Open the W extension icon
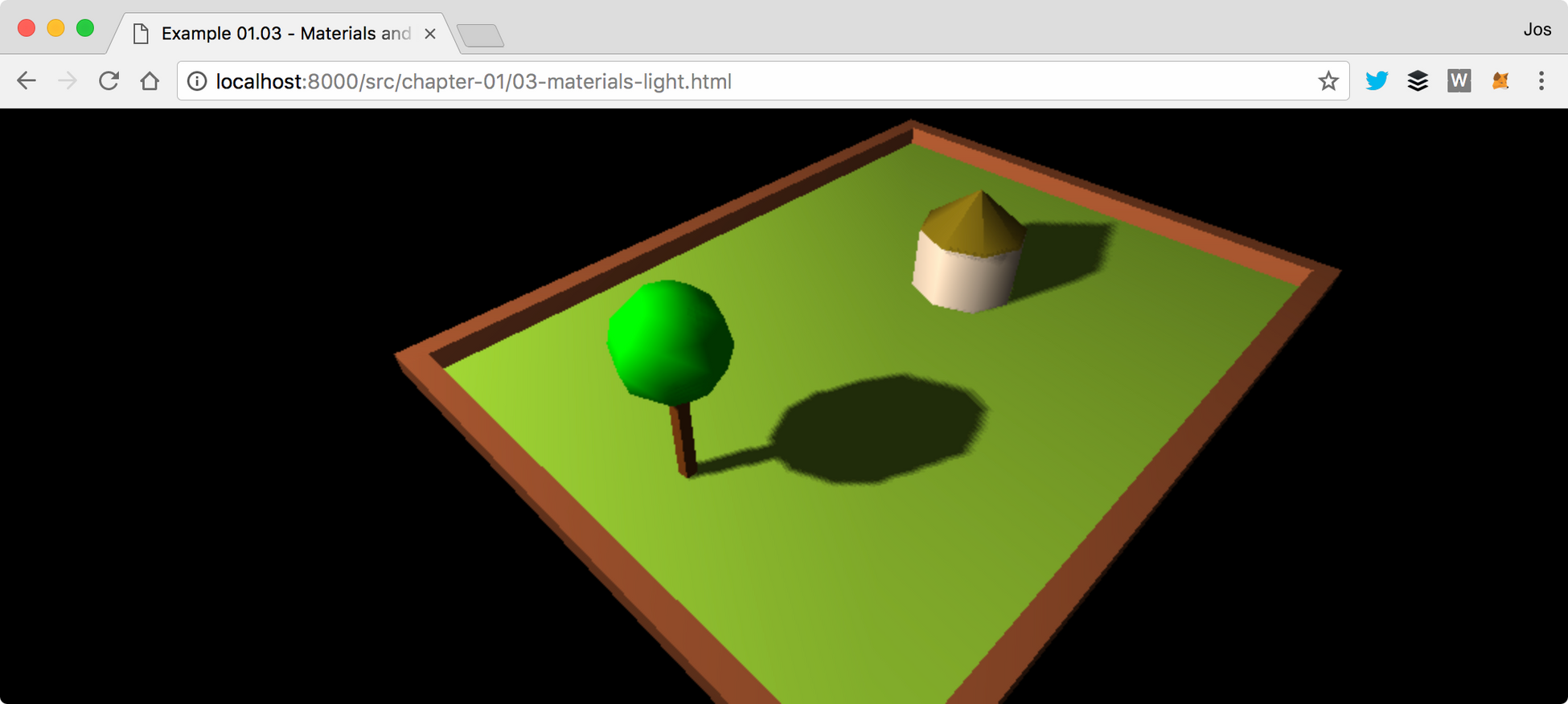 1459,80
